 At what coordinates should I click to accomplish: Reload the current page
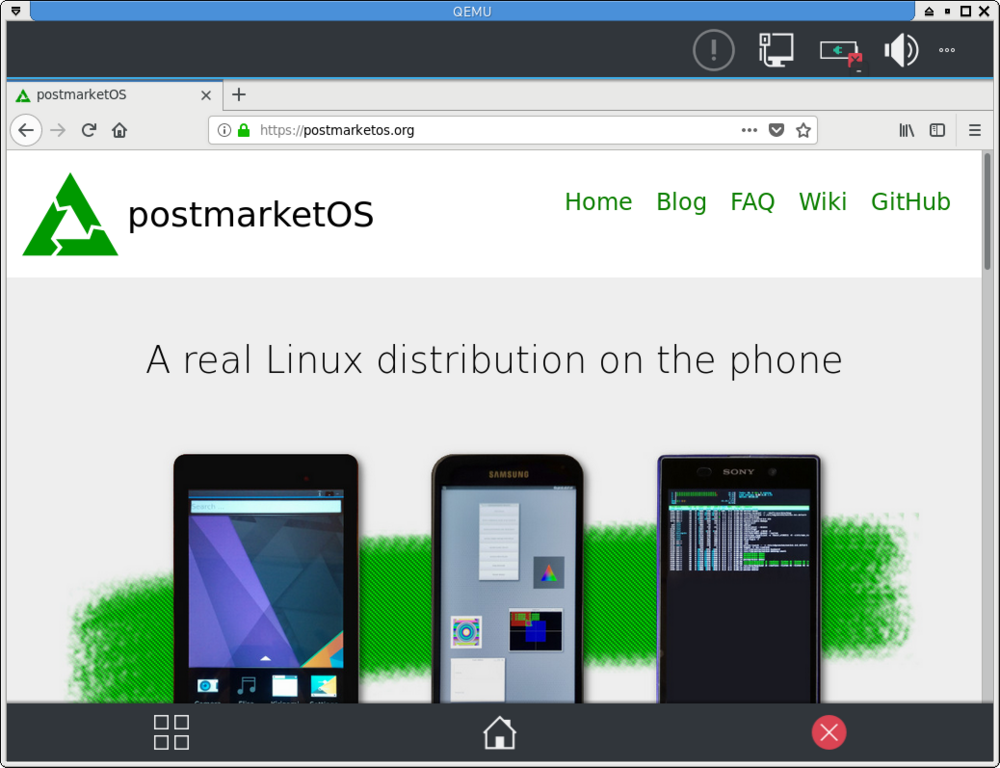click(89, 130)
